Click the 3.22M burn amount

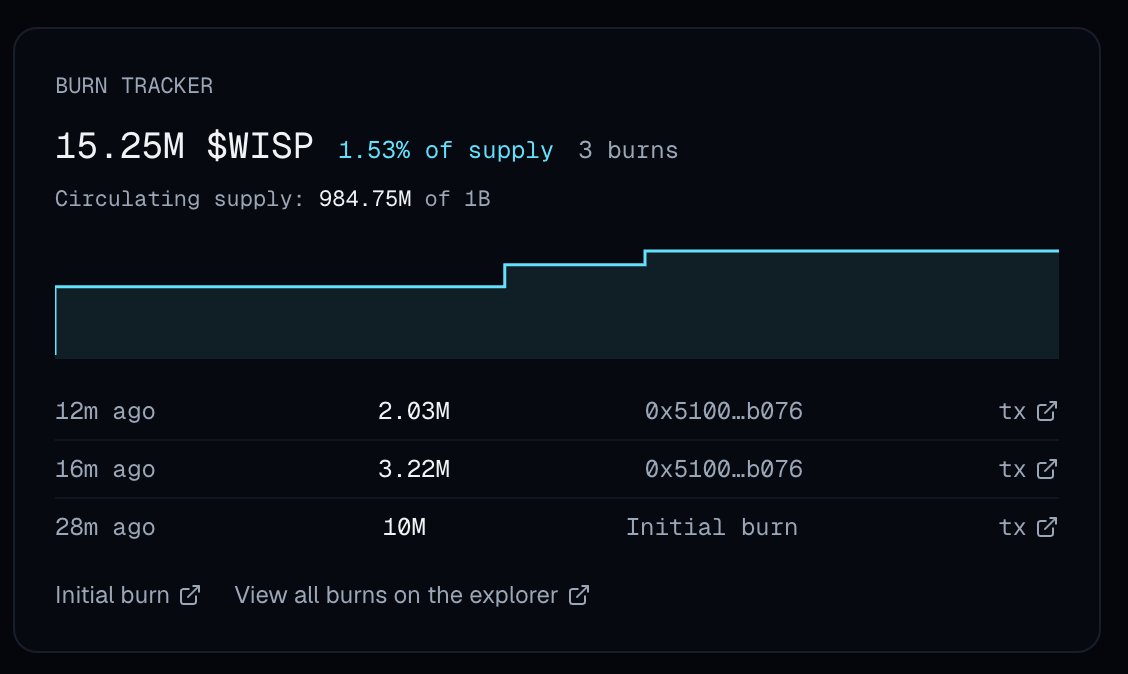click(x=414, y=469)
